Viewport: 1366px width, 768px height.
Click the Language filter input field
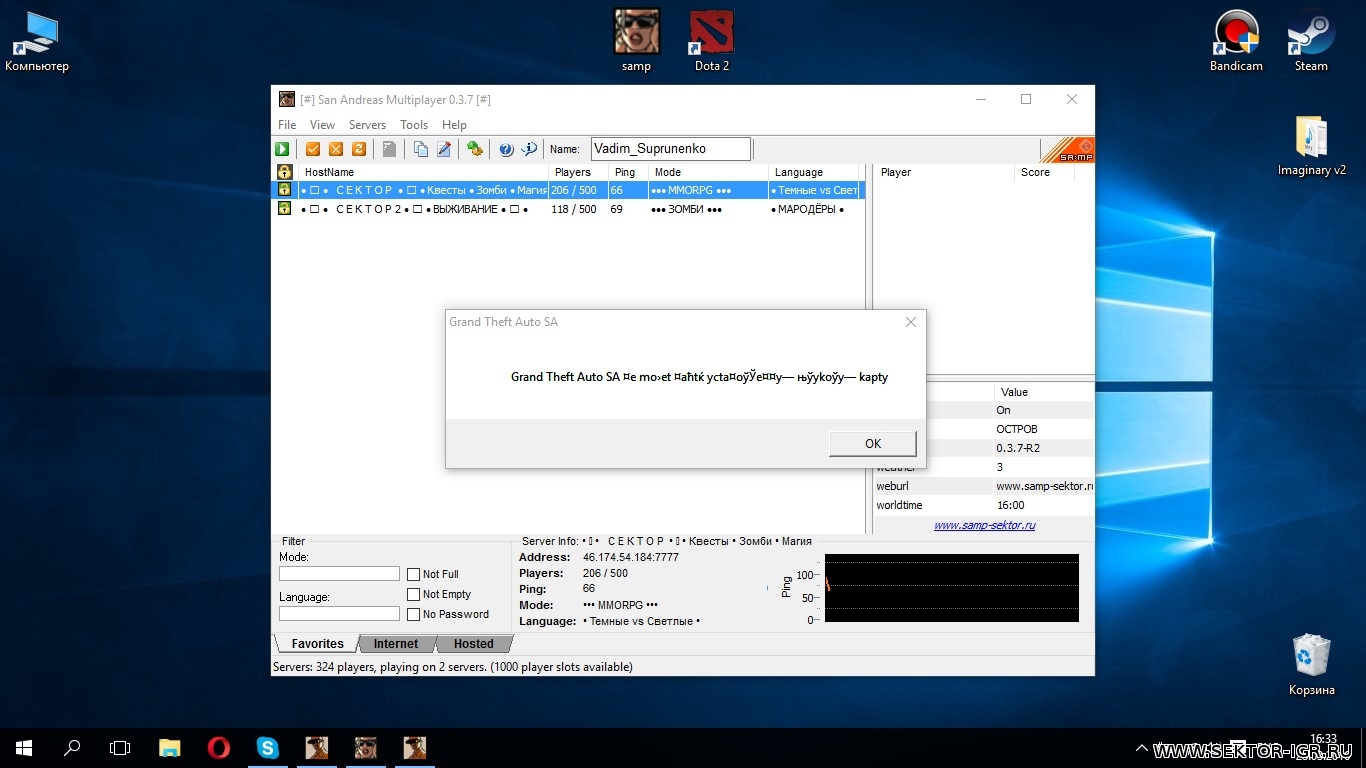click(x=339, y=614)
